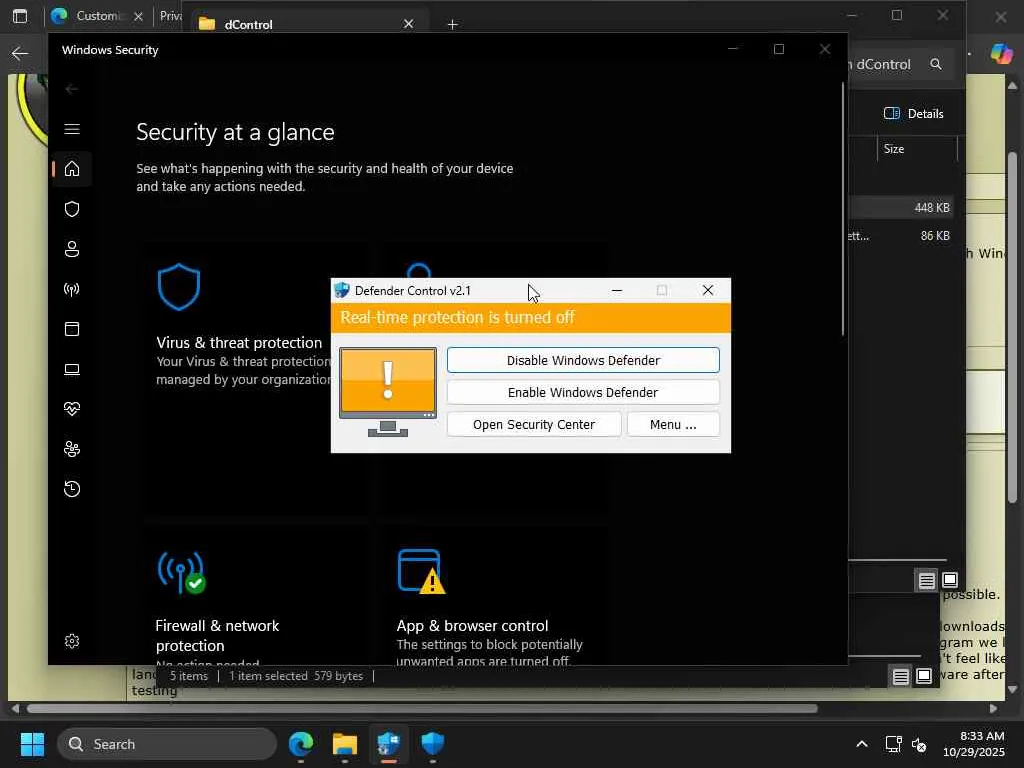Open the Menu ... button in Defender Control
1024x768 pixels.
[x=673, y=424]
